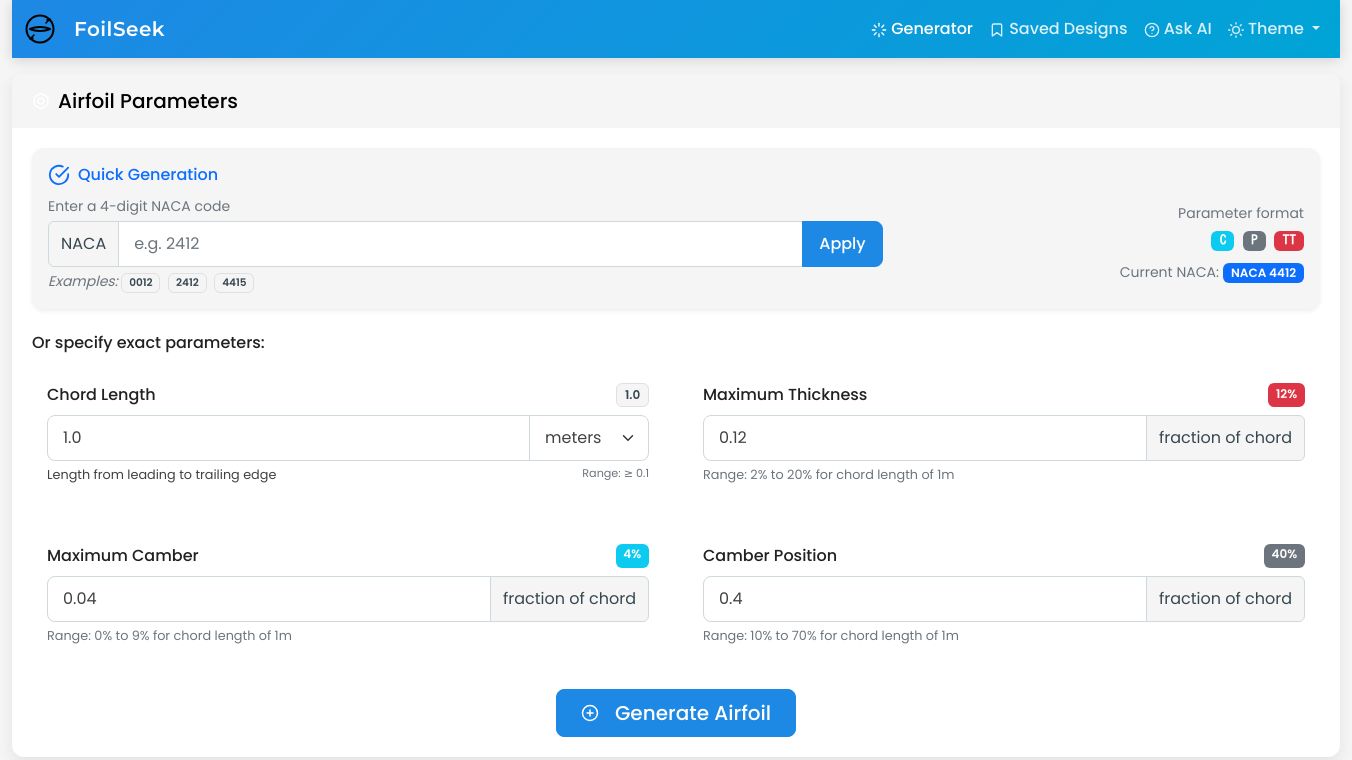Click the Quick Generation checkmark icon
This screenshot has height=760, width=1352.
[x=59, y=175]
